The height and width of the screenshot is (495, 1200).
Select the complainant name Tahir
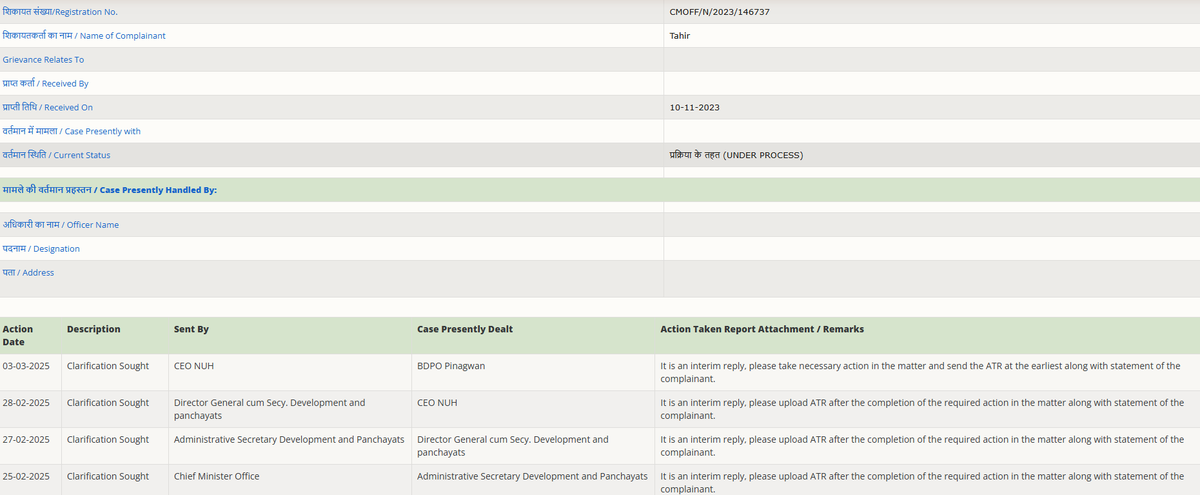point(680,36)
